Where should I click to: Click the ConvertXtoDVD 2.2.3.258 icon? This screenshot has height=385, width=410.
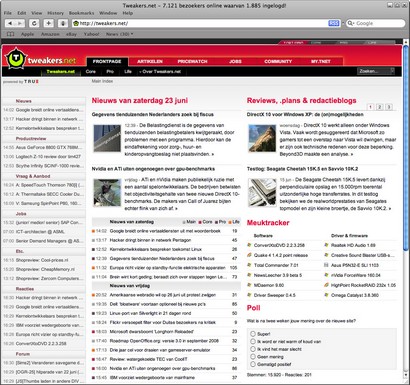pyautogui.click(x=249, y=245)
